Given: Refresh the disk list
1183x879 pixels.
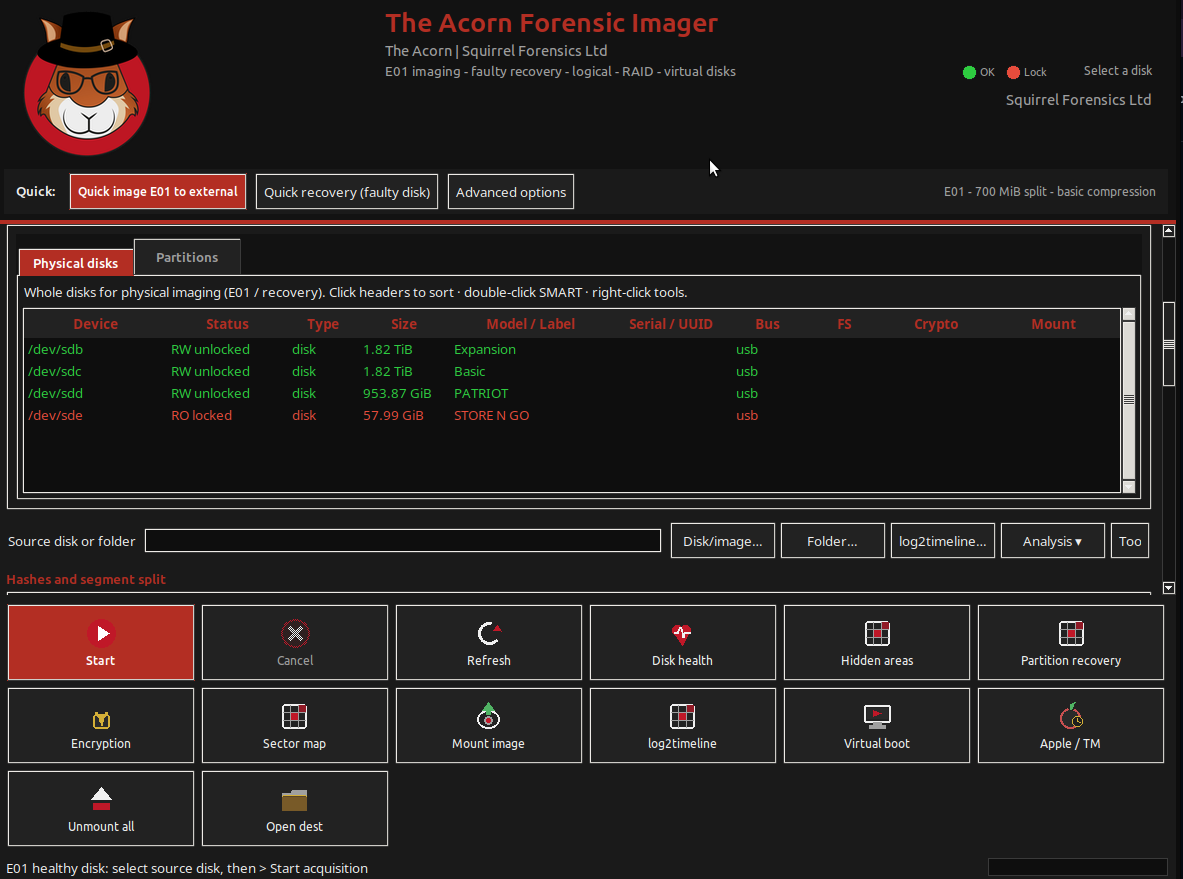Looking at the screenshot, I should tap(488, 642).
